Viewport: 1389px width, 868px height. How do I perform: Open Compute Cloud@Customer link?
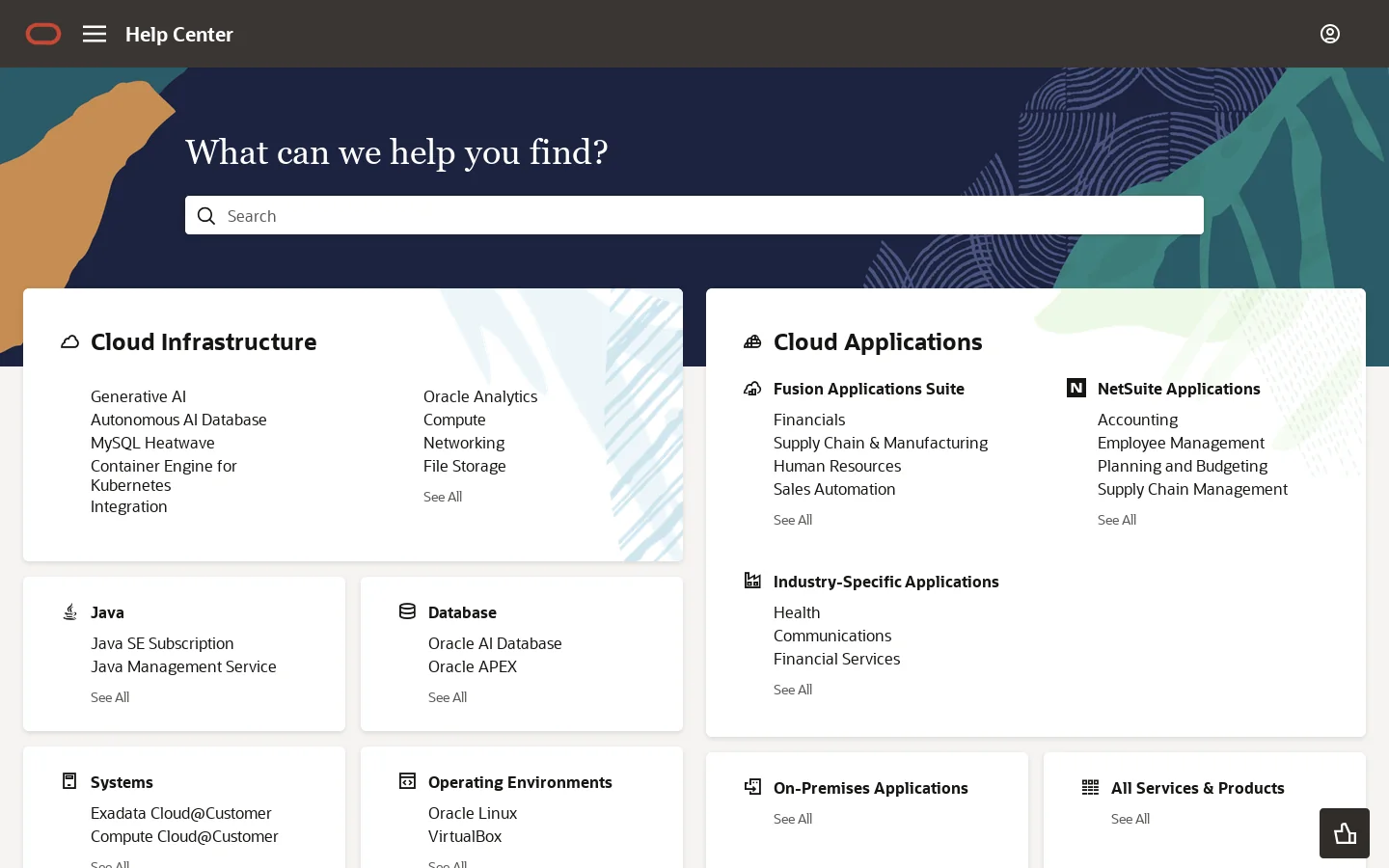click(x=184, y=836)
